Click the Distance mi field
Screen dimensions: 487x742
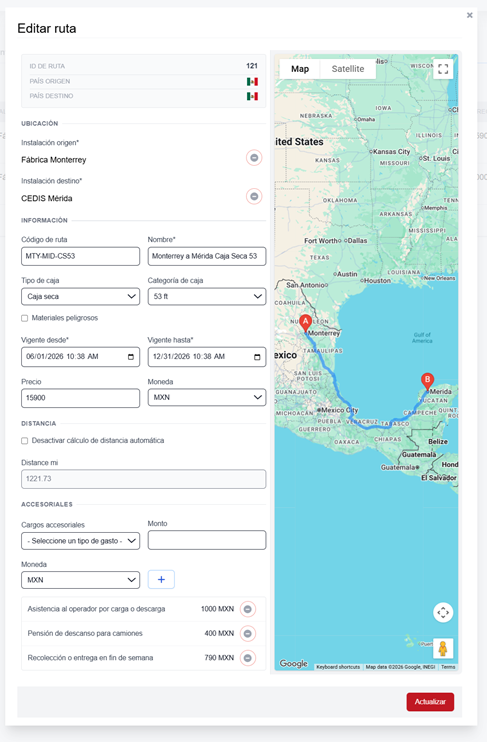(x=143, y=479)
